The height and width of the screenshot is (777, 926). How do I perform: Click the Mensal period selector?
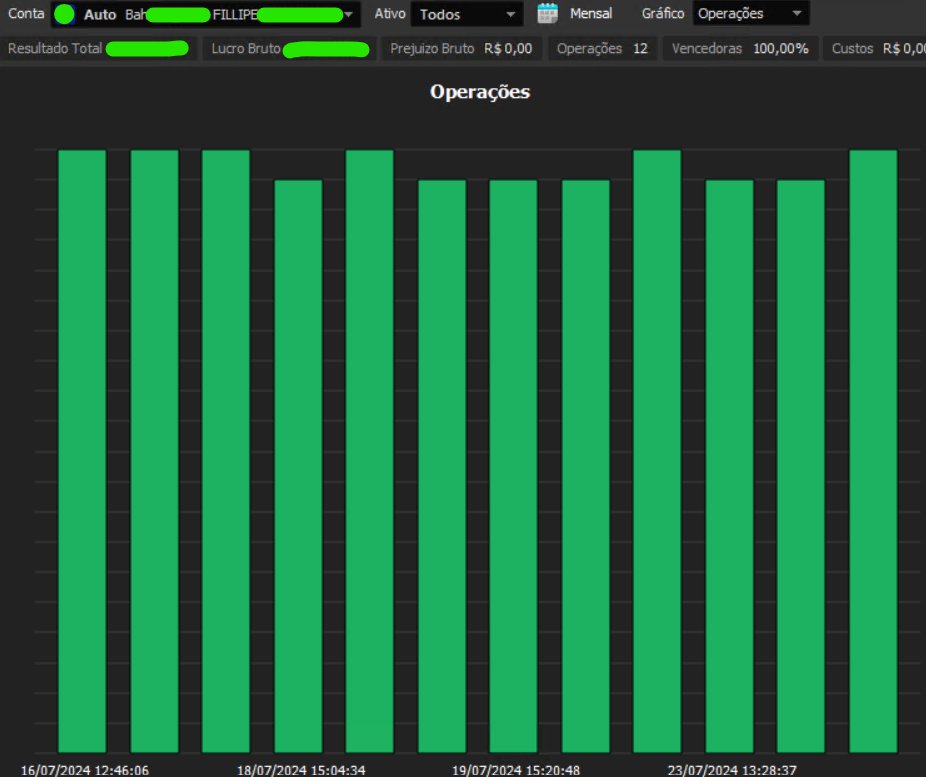pyautogui.click(x=590, y=13)
